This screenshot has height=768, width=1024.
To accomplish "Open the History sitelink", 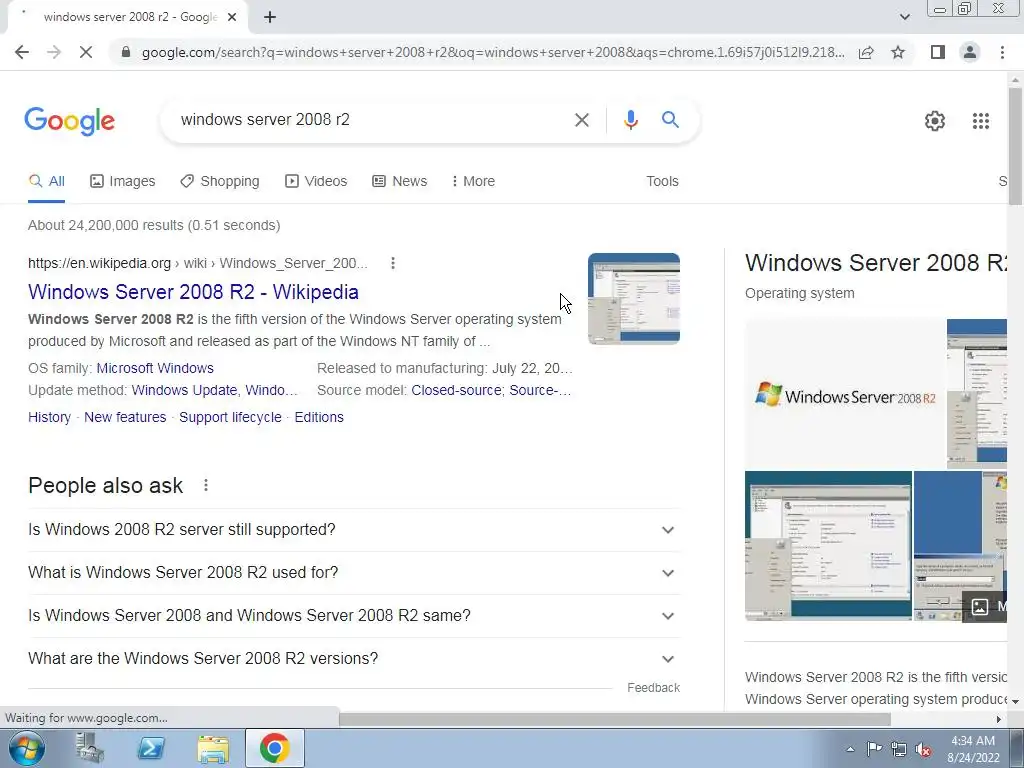I will pos(50,417).
